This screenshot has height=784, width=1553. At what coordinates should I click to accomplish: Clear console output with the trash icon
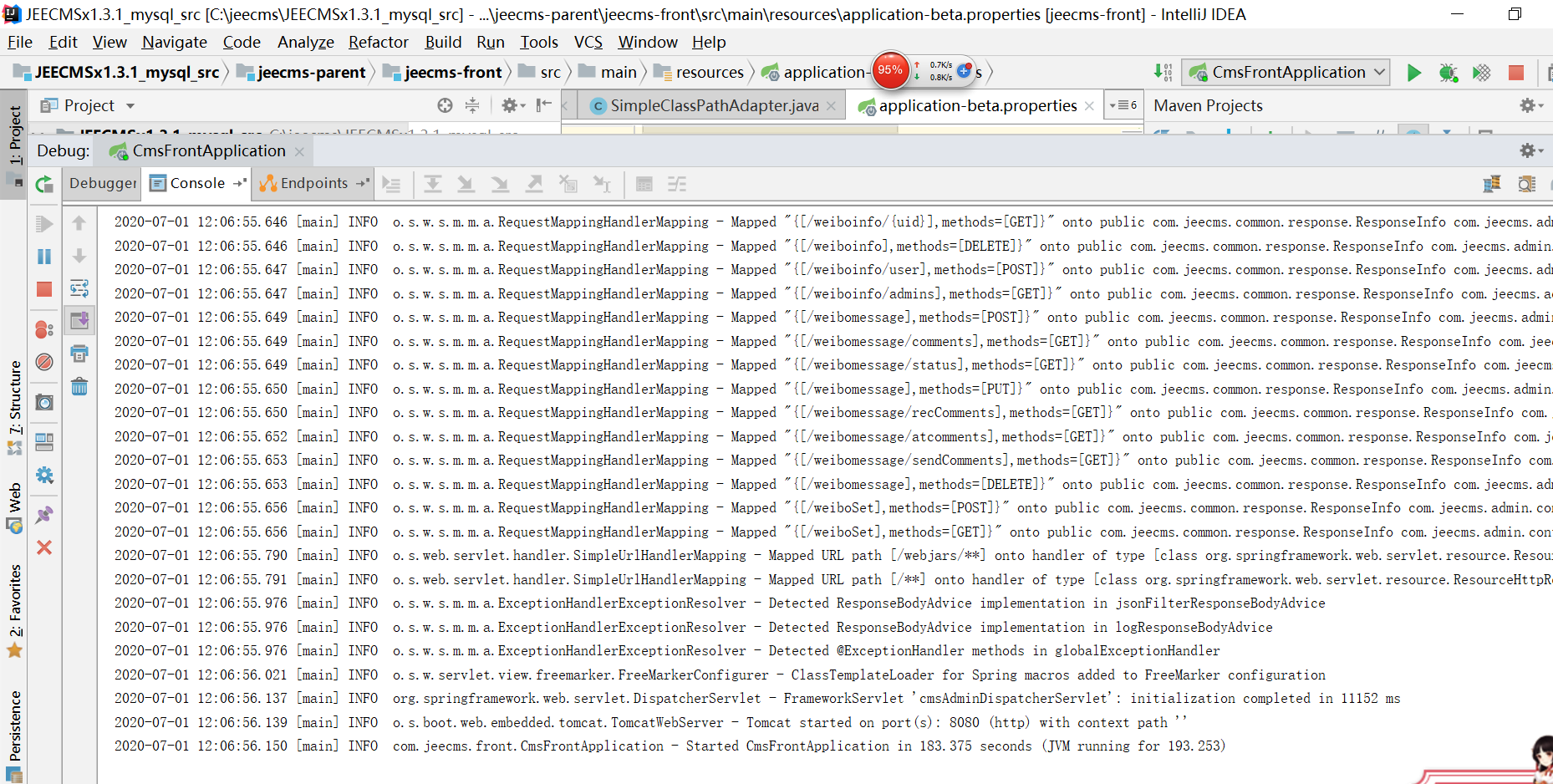tap(79, 386)
